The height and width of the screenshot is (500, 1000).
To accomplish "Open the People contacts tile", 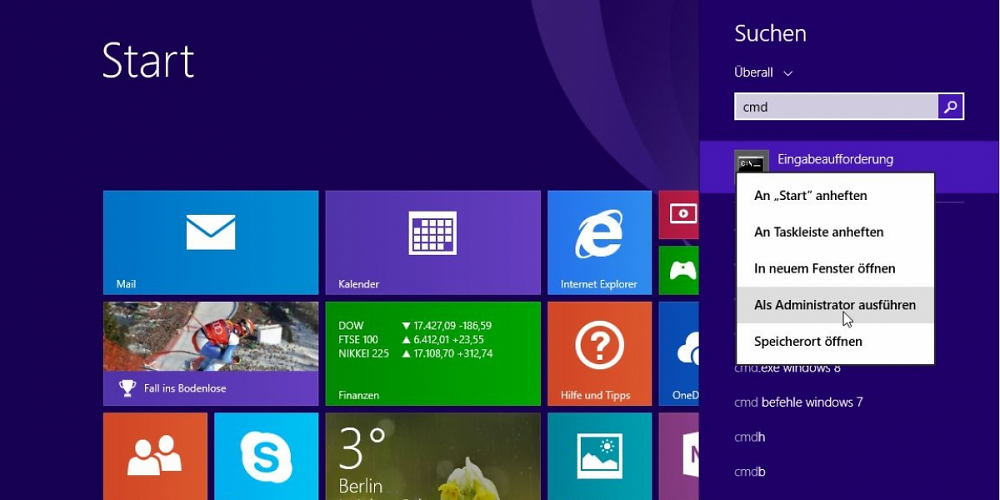I will click(155, 456).
